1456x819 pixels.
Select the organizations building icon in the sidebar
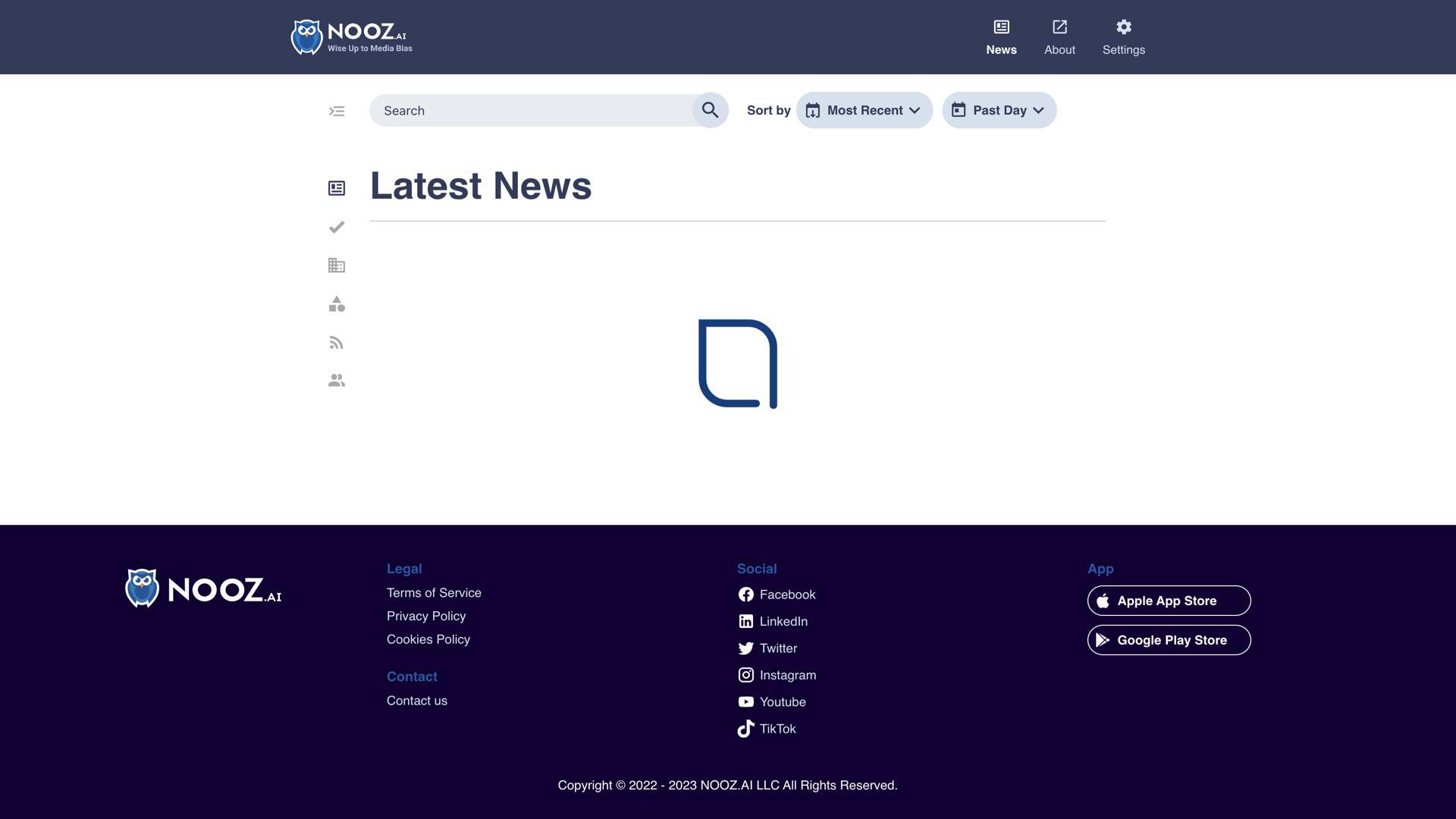click(x=336, y=265)
